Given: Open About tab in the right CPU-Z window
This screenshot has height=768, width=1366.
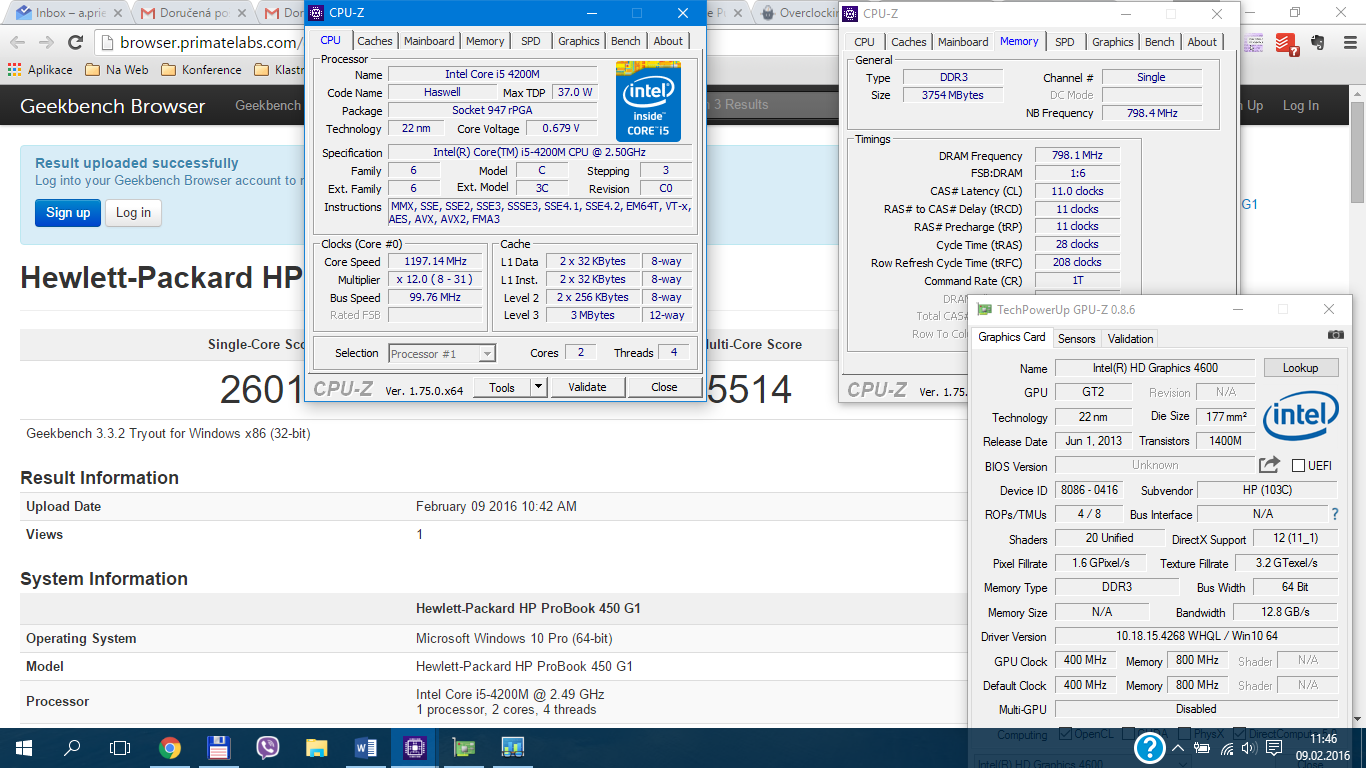Looking at the screenshot, I should 1202,42.
